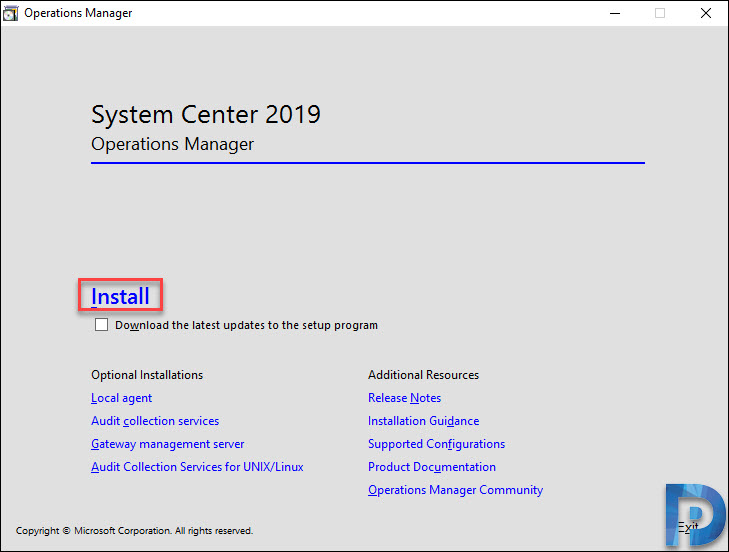Launch Gateway management server install
729x552 pixels.
(x=167, y=444)
